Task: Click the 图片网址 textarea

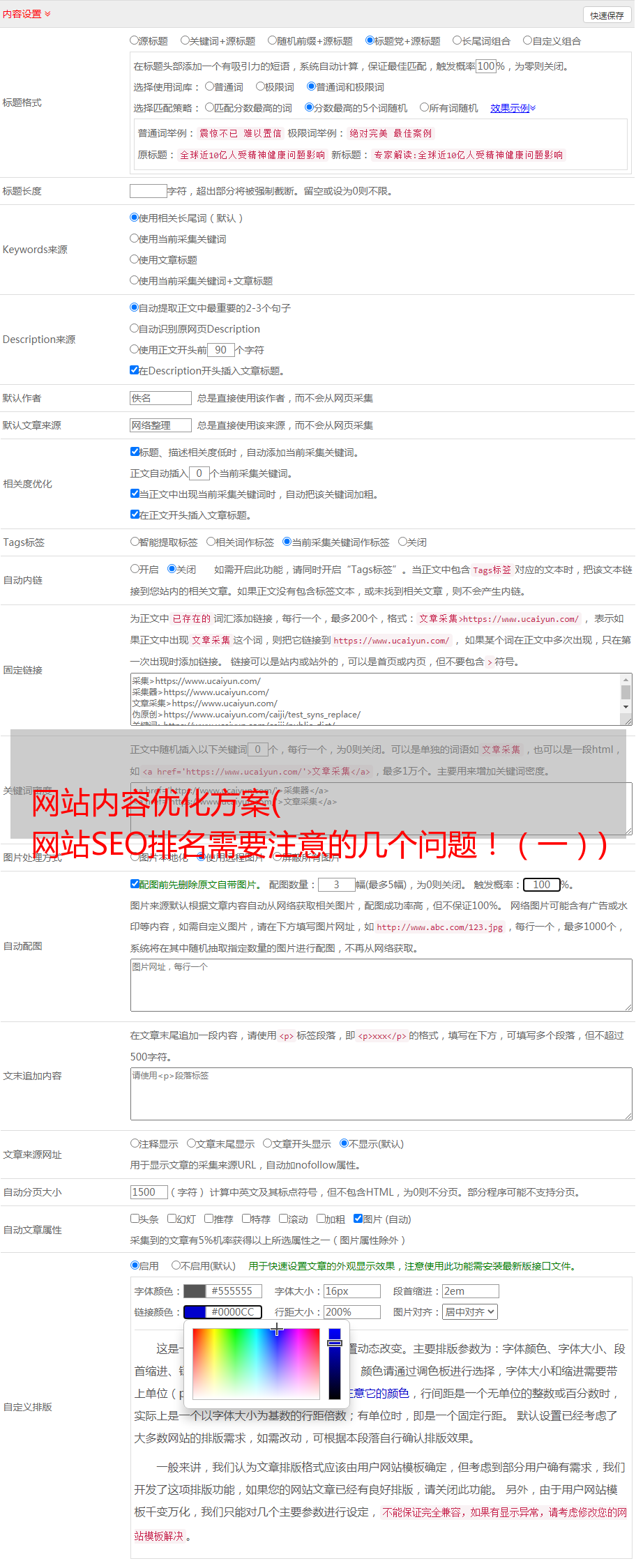Action: click(x=381, y=986)
